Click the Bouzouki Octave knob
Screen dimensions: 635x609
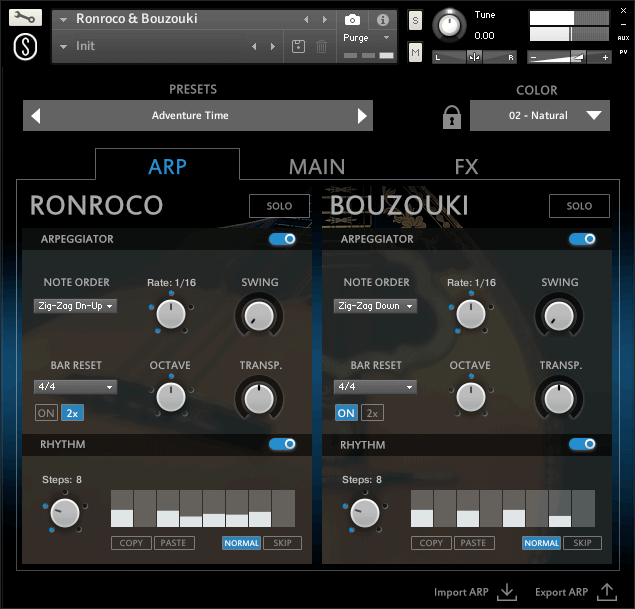[471, 397]
